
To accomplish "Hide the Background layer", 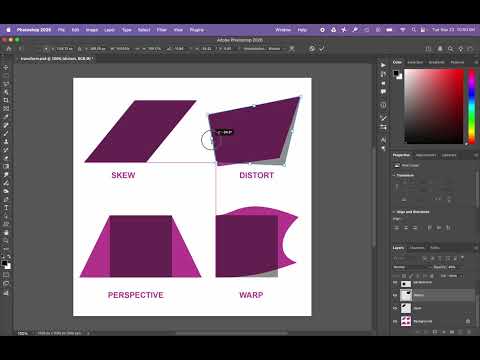I will (395, 321).
